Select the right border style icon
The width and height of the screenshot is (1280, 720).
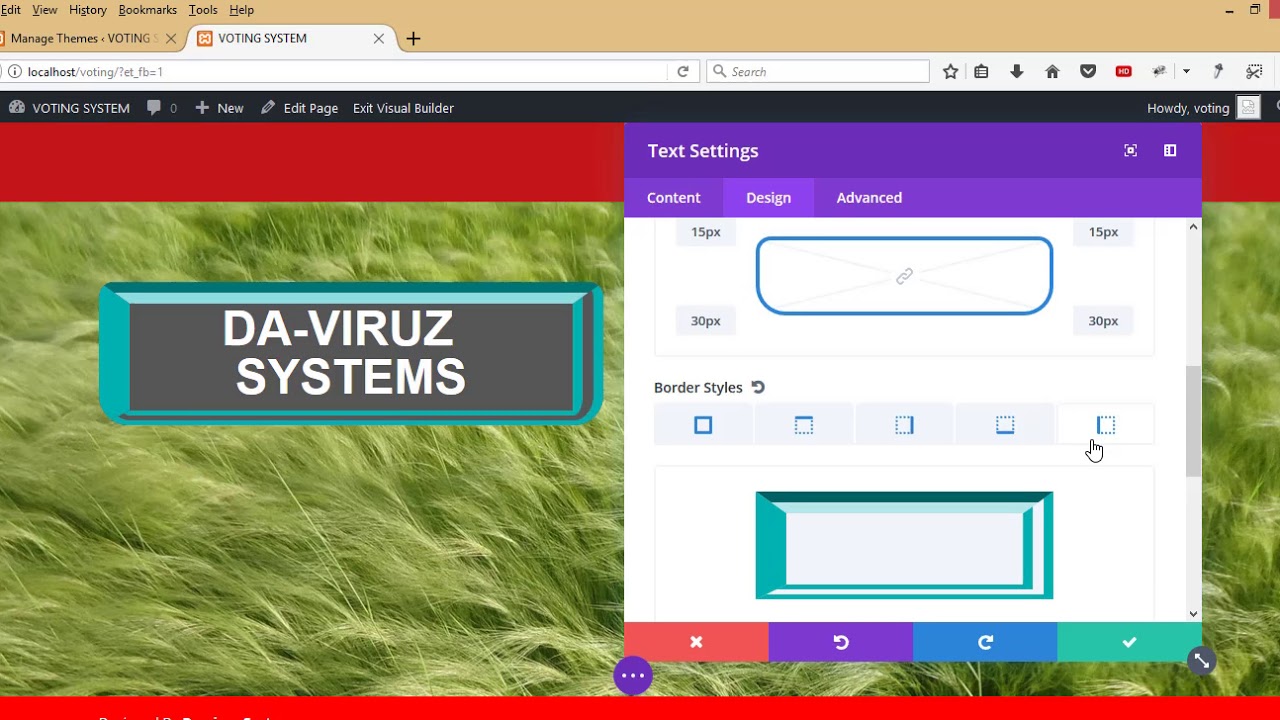(904, 425)
